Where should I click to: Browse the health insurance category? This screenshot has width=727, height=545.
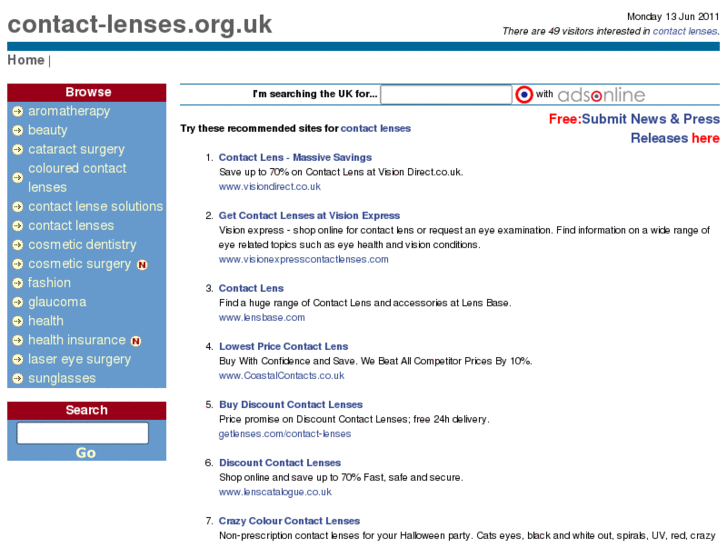click(x=77, y=340)
